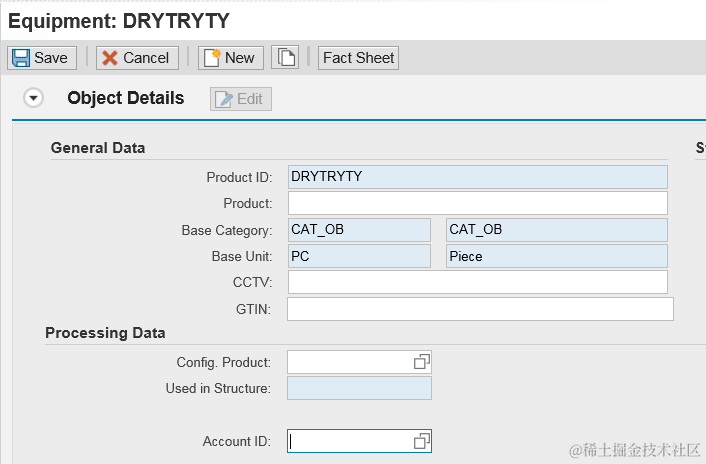Image resolution: width=706 pixels, height=464 pixels.
Task: Click the Copy pages icon
Action: pos(287,58)
